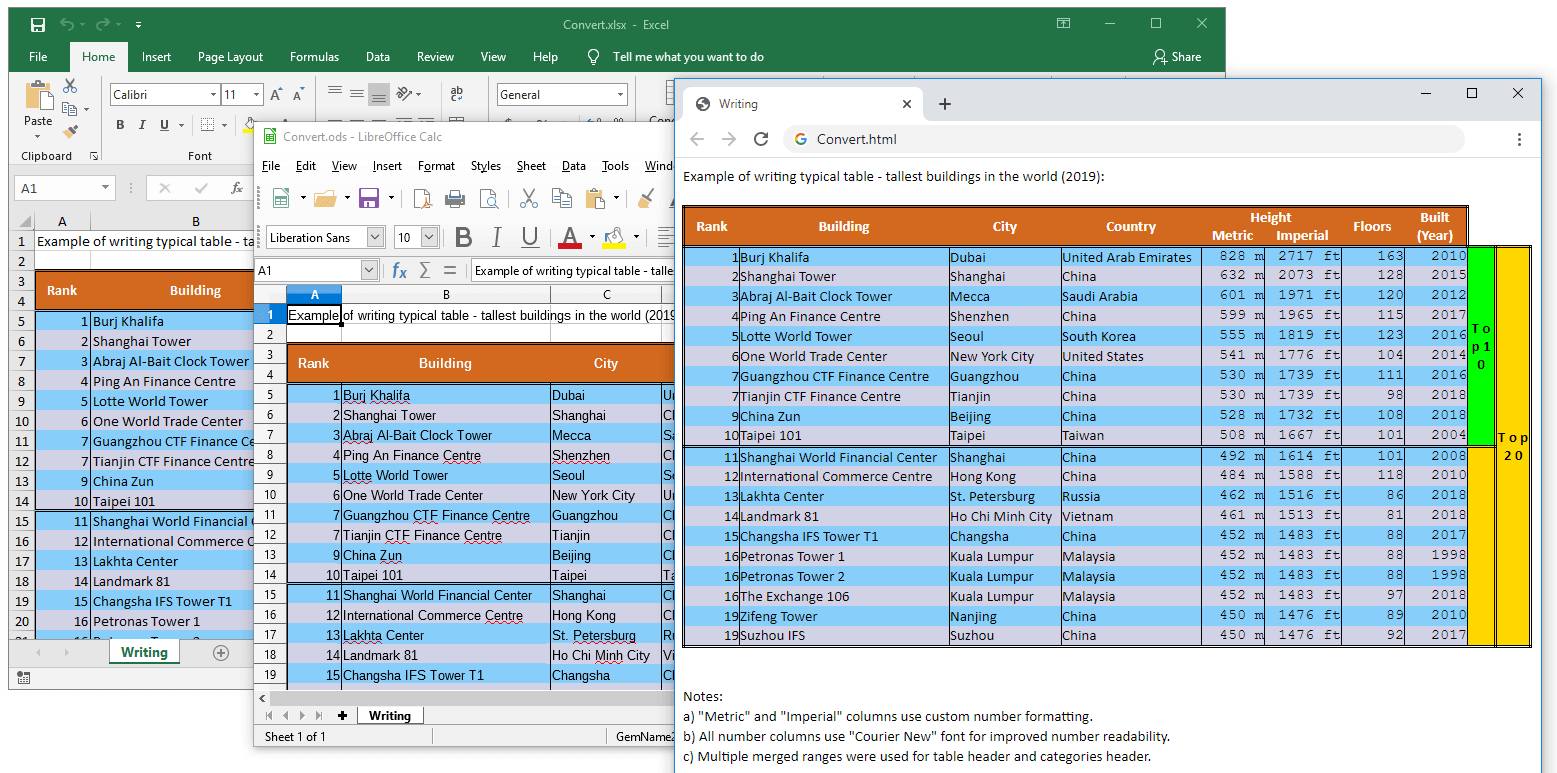
Task: Open Excel's General number format dropdown
Action: pyautogui.click(x=620, y=94)
